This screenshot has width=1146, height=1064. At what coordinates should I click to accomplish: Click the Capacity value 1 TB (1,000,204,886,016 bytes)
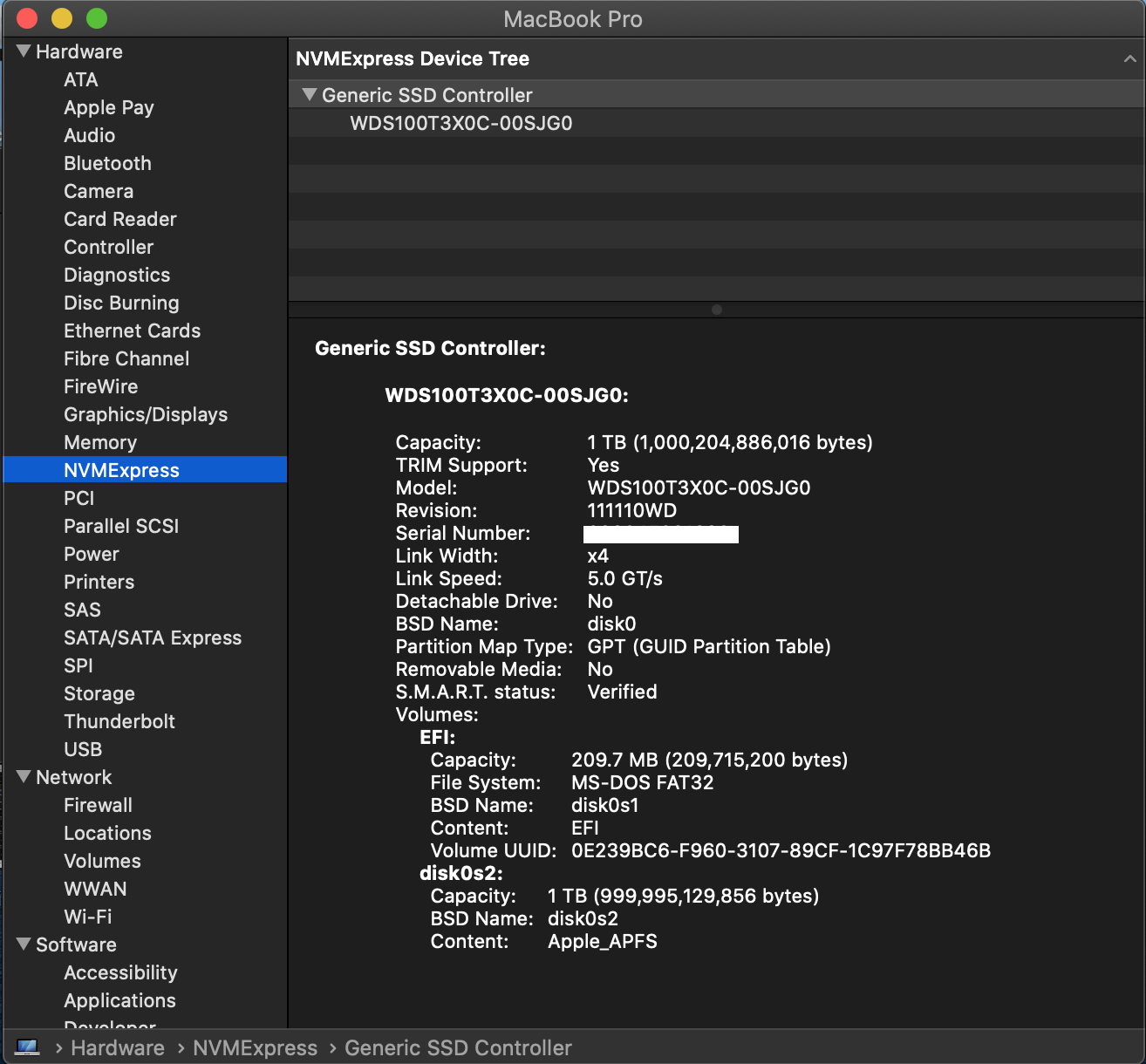pyautogui.click(x=730, y=442)
